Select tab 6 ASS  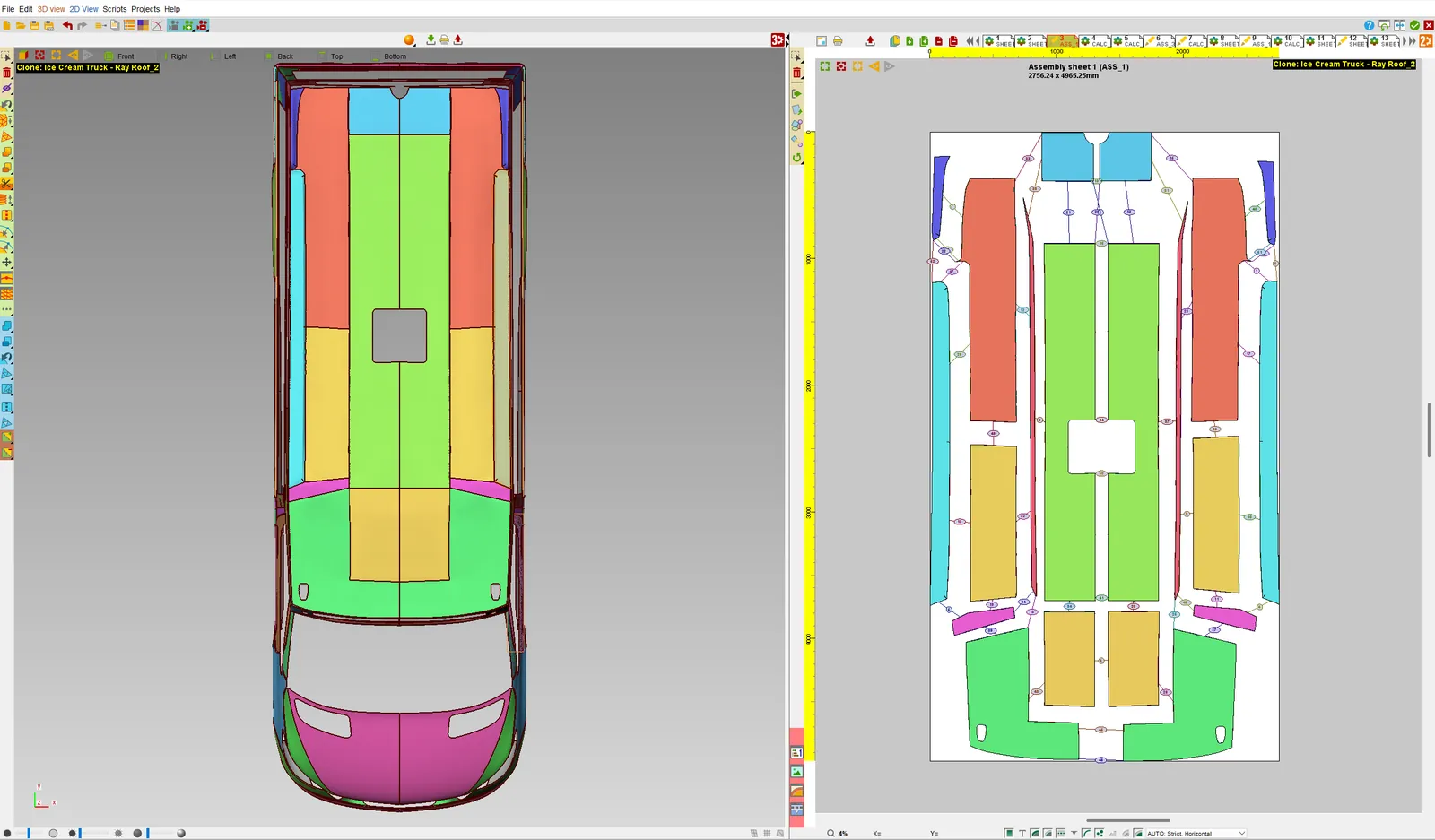coord(1159,41)
